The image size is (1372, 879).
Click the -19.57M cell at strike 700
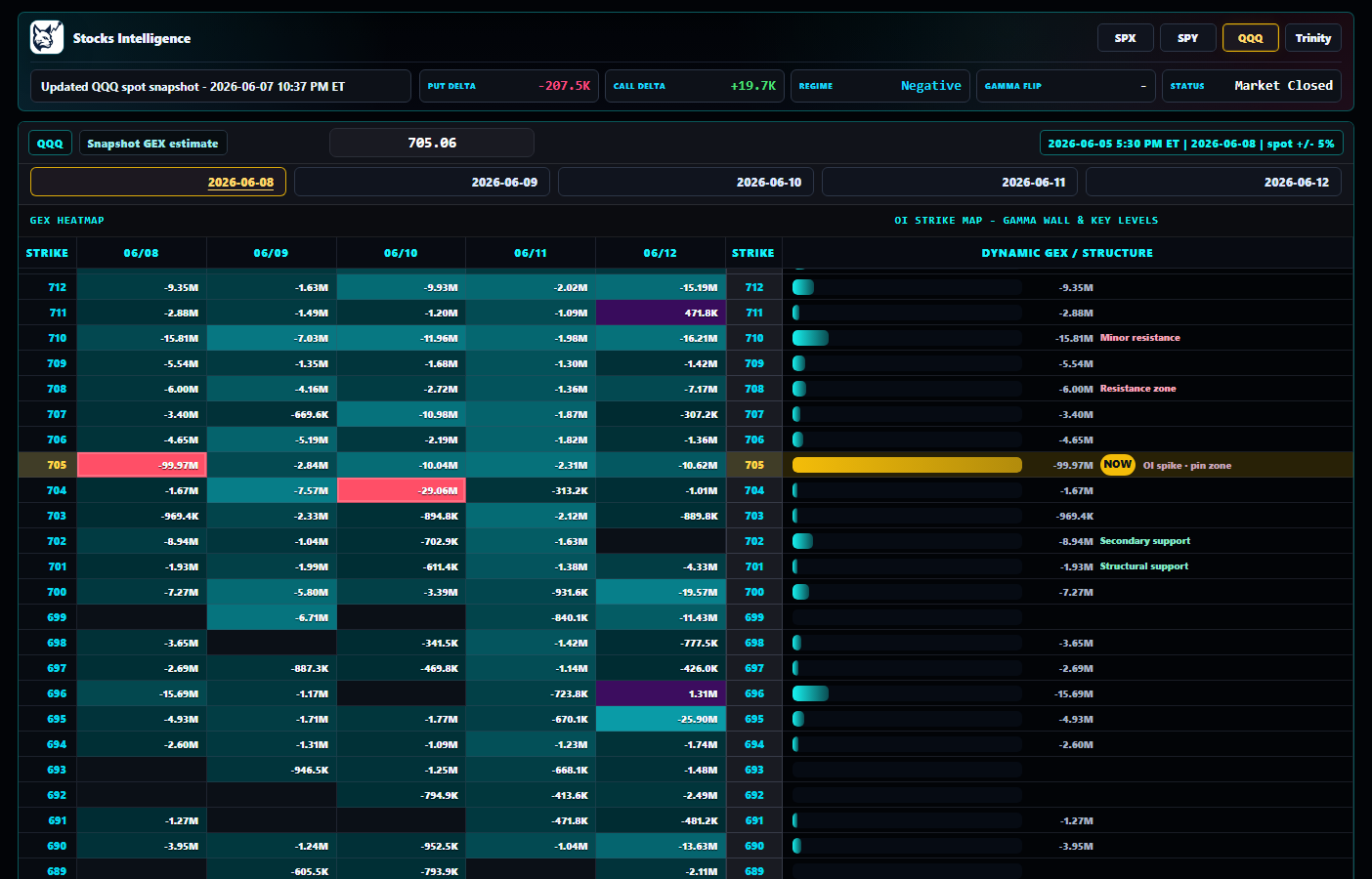pos(661,592)
